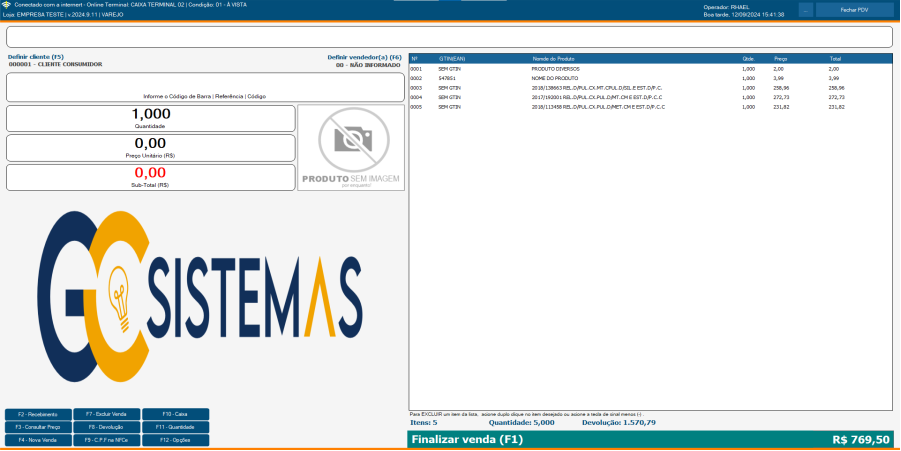Start a new sale with F4 - Nova Venda
Screen dimensions: 901x451
(37, 440)
